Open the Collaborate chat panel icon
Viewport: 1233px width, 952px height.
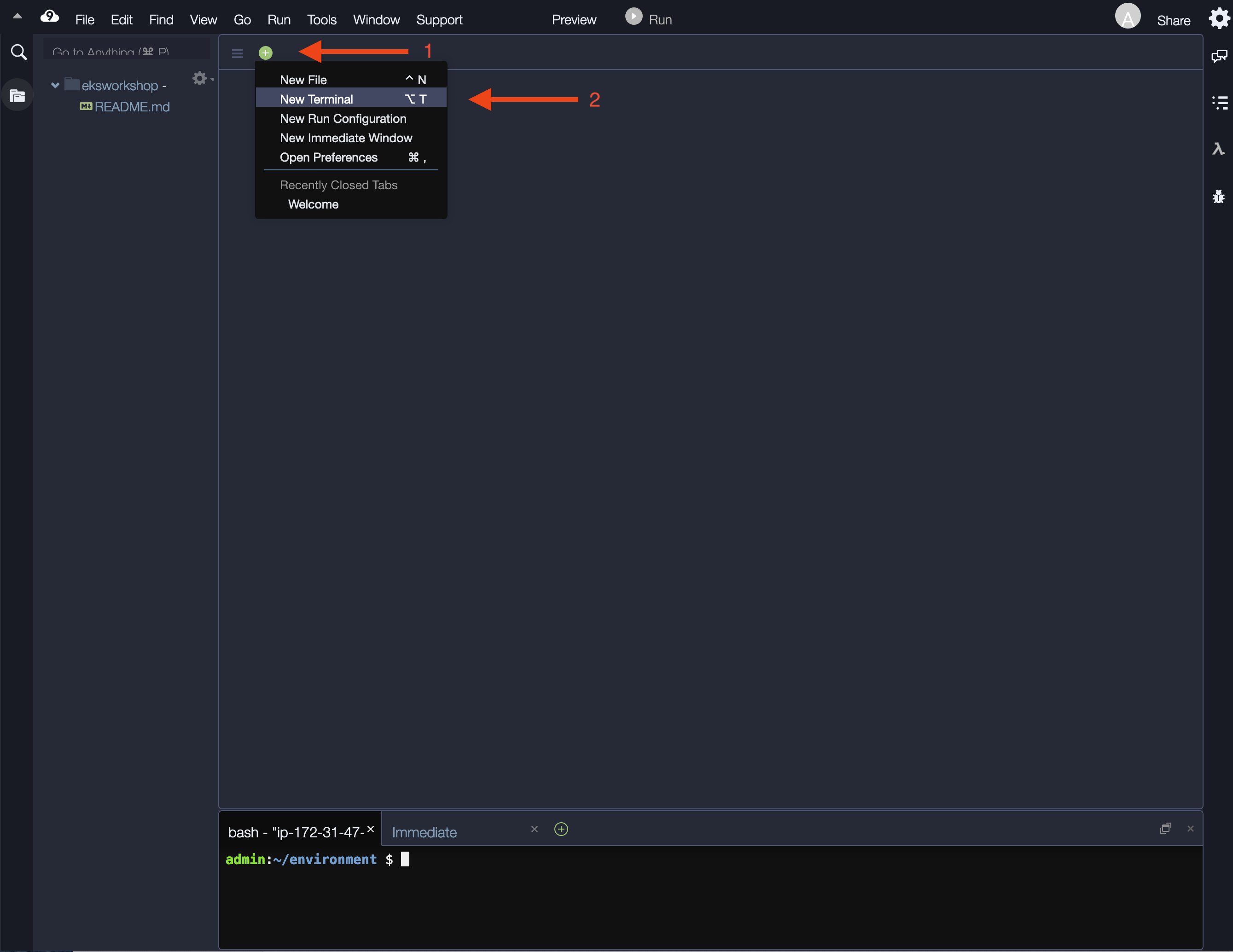(1220, 57)
